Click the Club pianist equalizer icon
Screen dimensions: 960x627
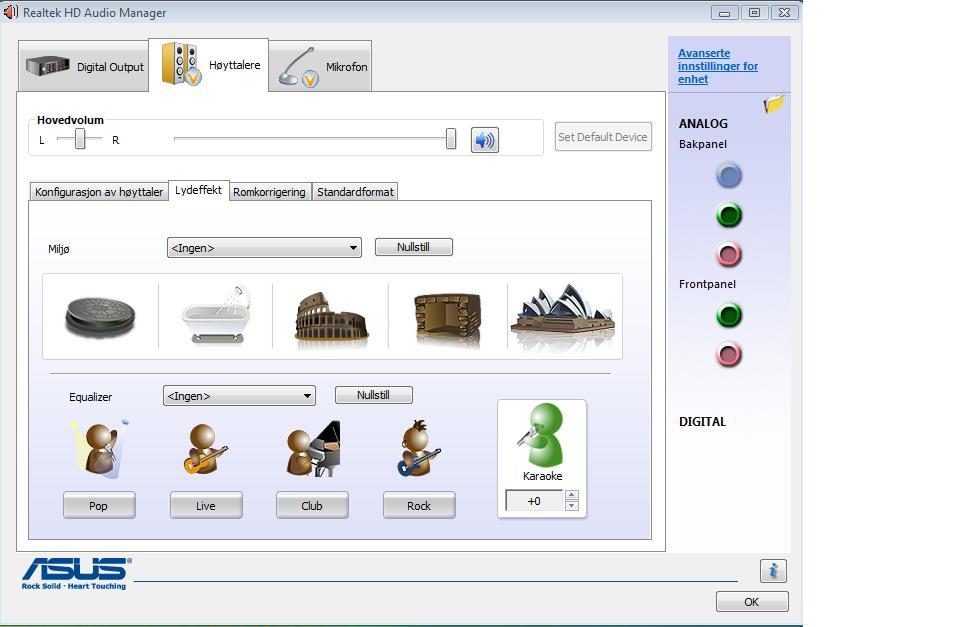point(313,449)
